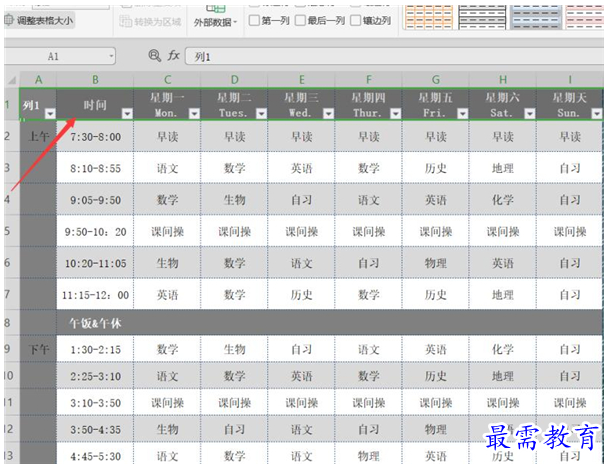Click the 转换为区域 button label
This screenshot has width=607, height=469.
coord(158,22)
